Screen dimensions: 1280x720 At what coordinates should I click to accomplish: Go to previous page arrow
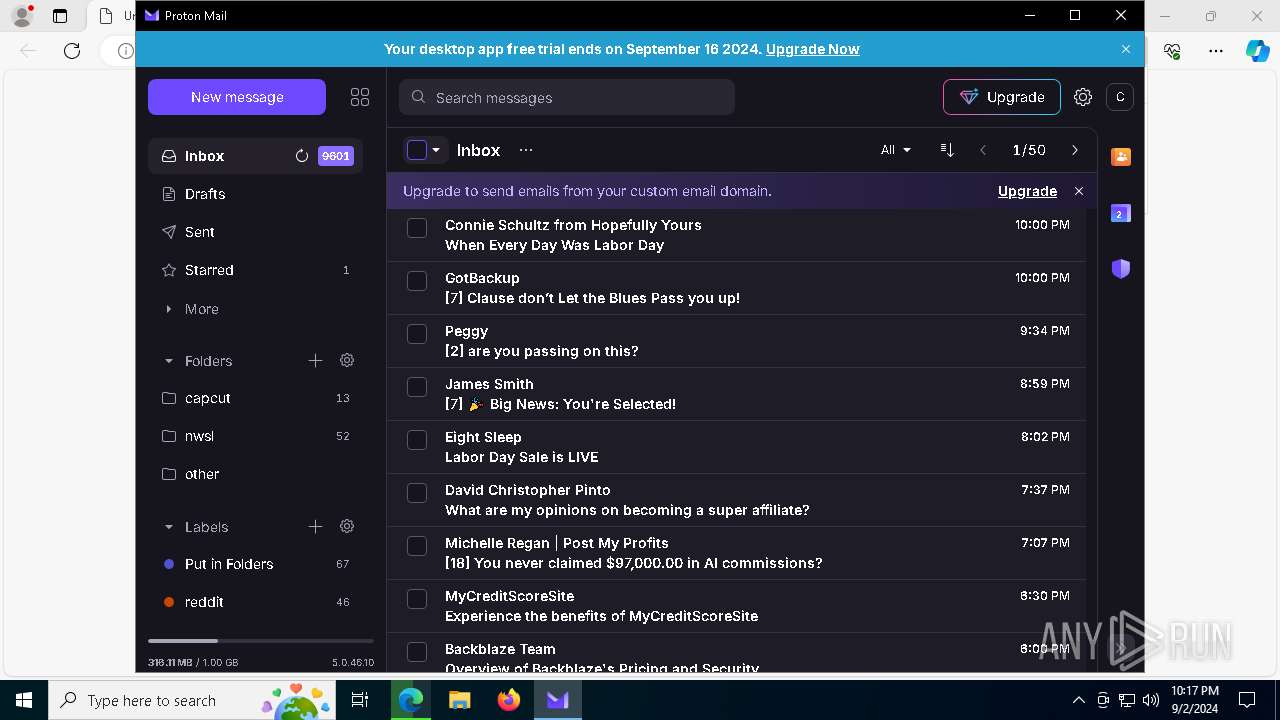(x=983, y=150)
